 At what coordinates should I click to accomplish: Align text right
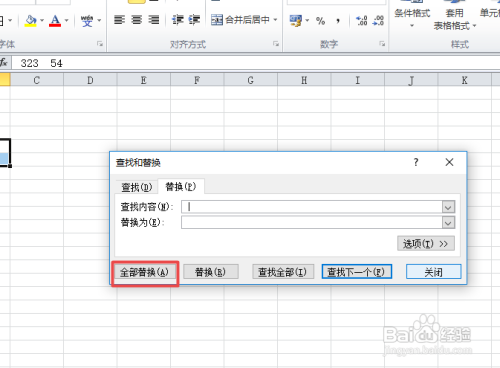click(154, 20)
